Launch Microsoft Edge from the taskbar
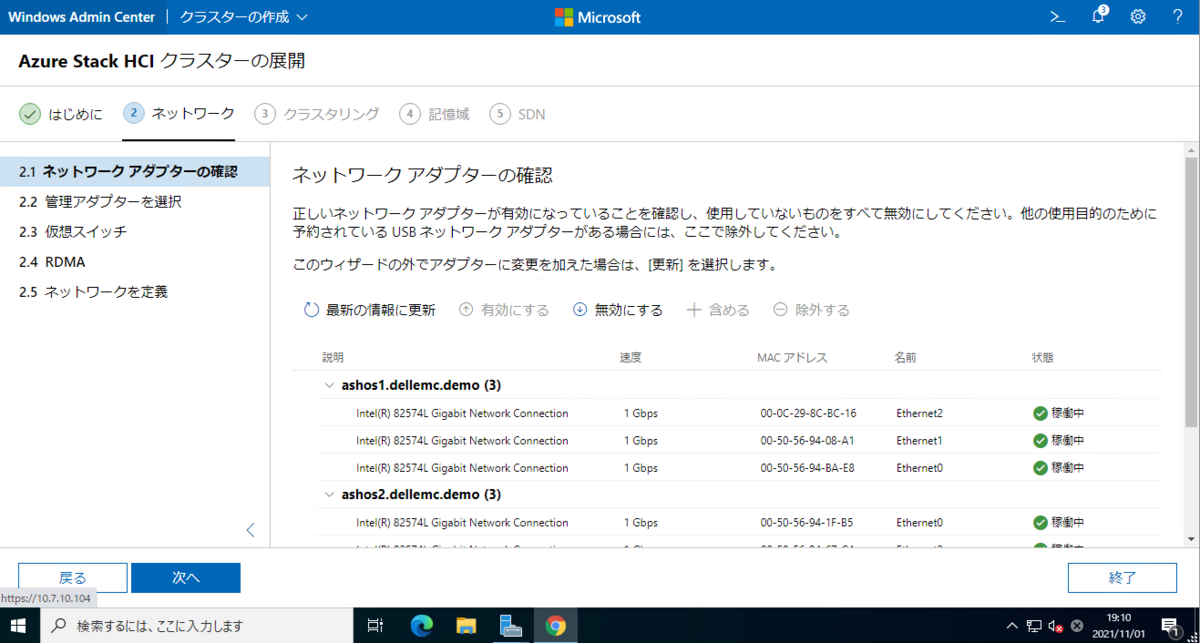Image resolution: width=1200 pixels, height=643 pixels. tap(421, 626)
